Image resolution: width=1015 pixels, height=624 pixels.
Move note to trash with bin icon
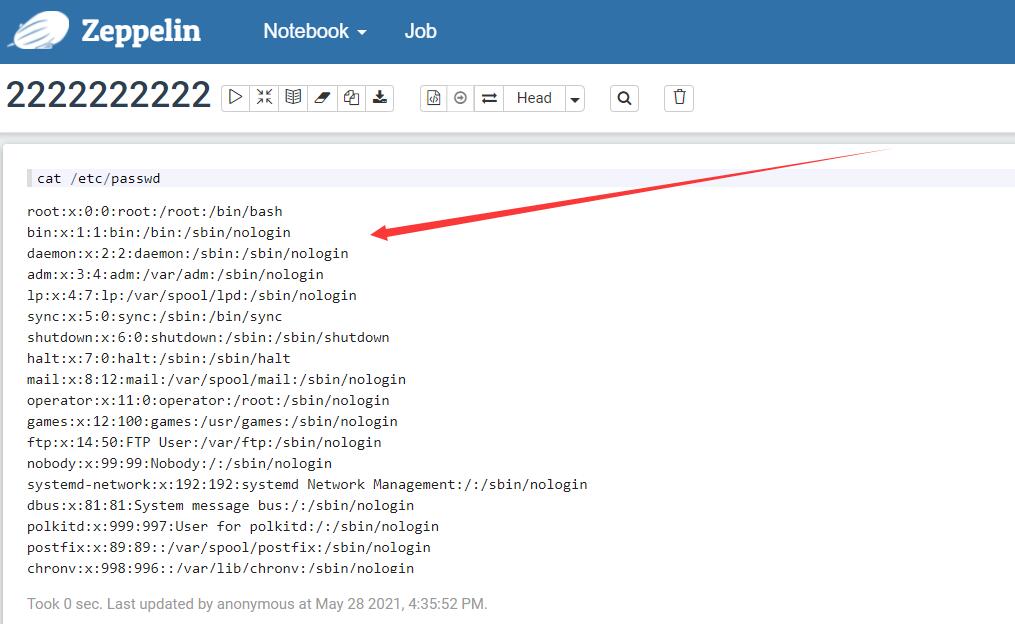coord(680,98)
